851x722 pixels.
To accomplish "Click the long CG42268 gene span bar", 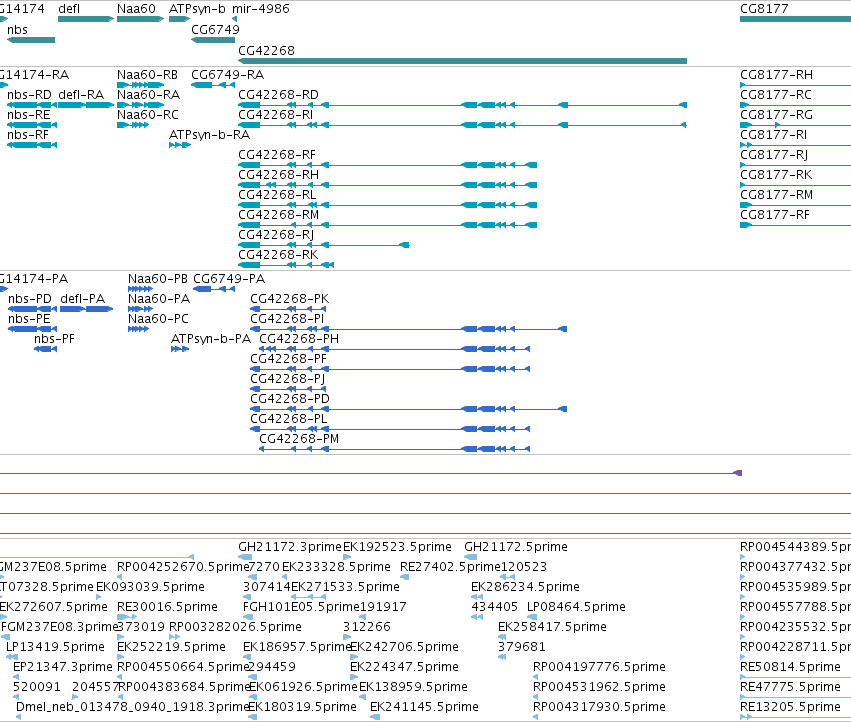I will 462,61.
